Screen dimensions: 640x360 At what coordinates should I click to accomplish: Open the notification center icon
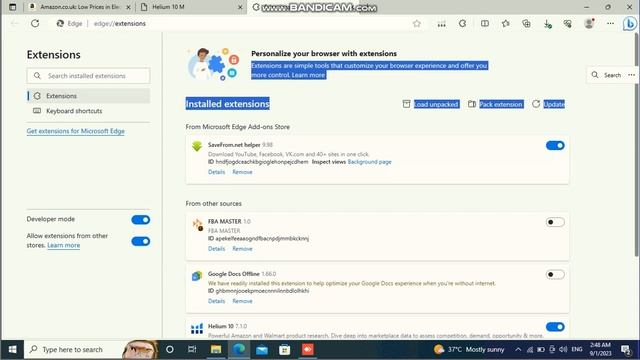click(626, 349)
